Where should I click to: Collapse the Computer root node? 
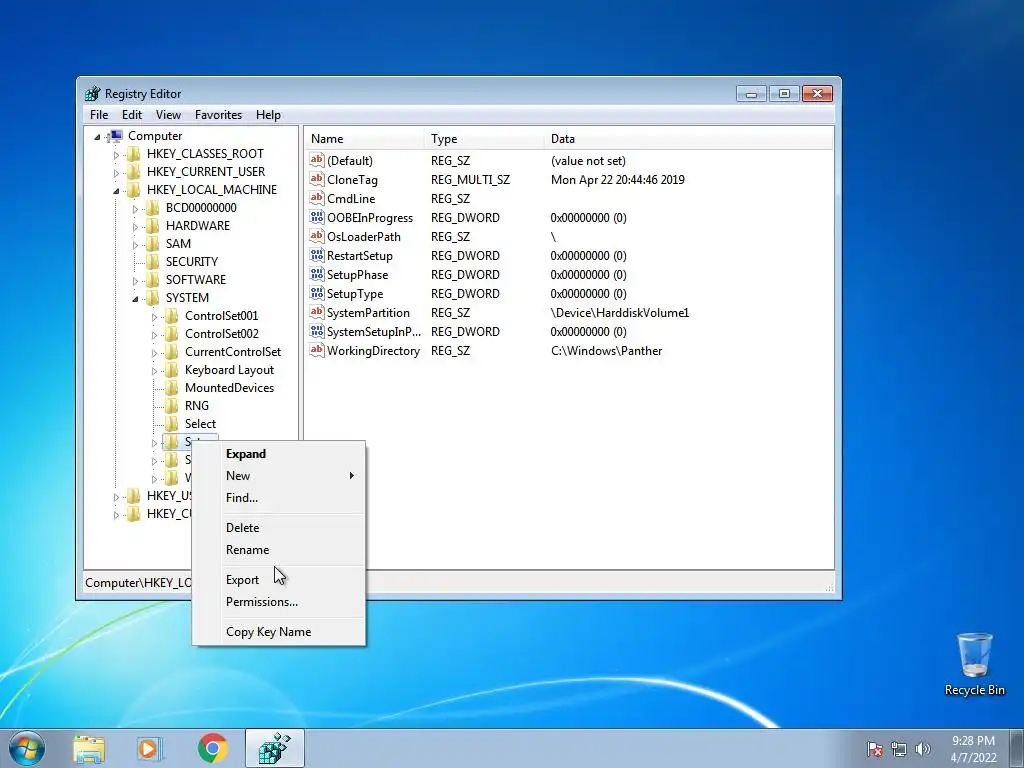[x=97, y=136]
